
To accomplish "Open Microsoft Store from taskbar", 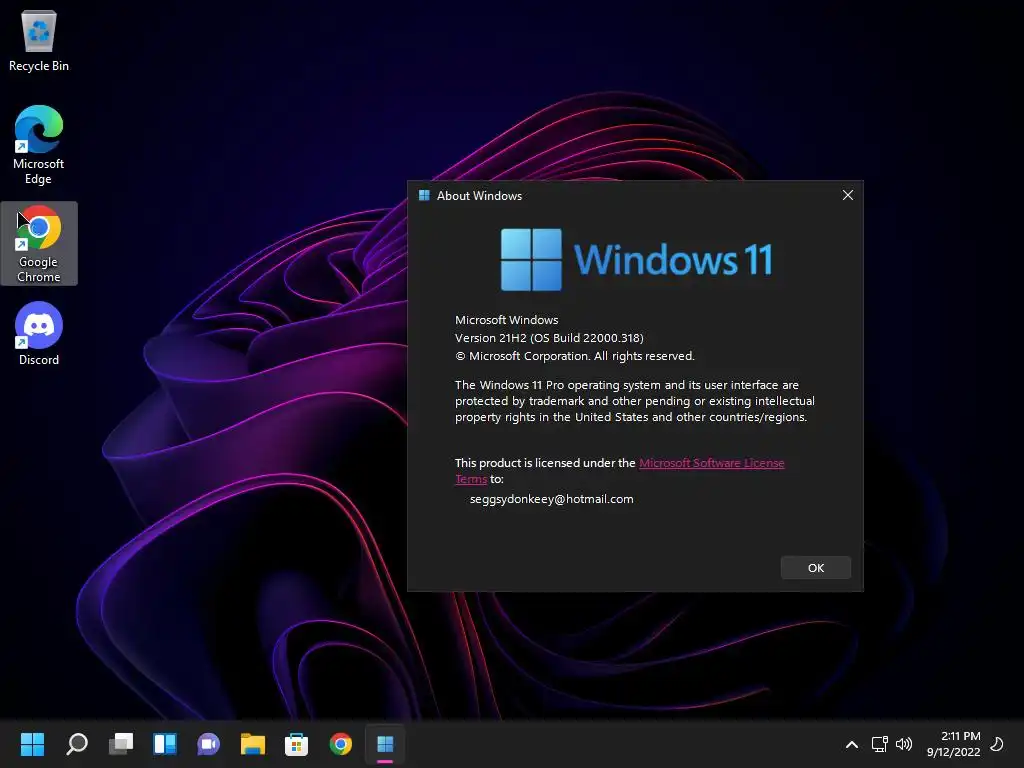I will 296,743.
